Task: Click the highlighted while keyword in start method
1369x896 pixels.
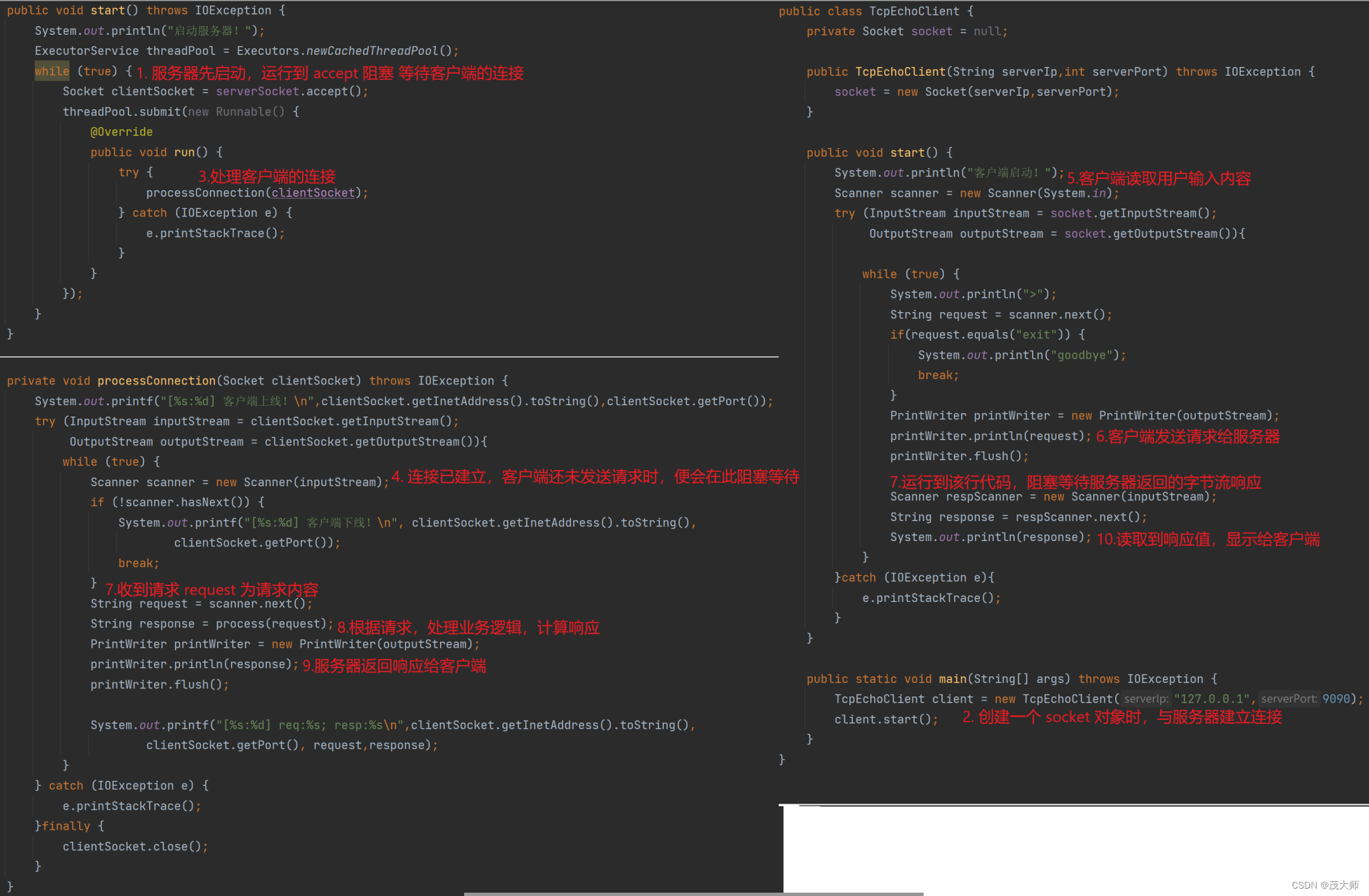Action: point(52,71)
